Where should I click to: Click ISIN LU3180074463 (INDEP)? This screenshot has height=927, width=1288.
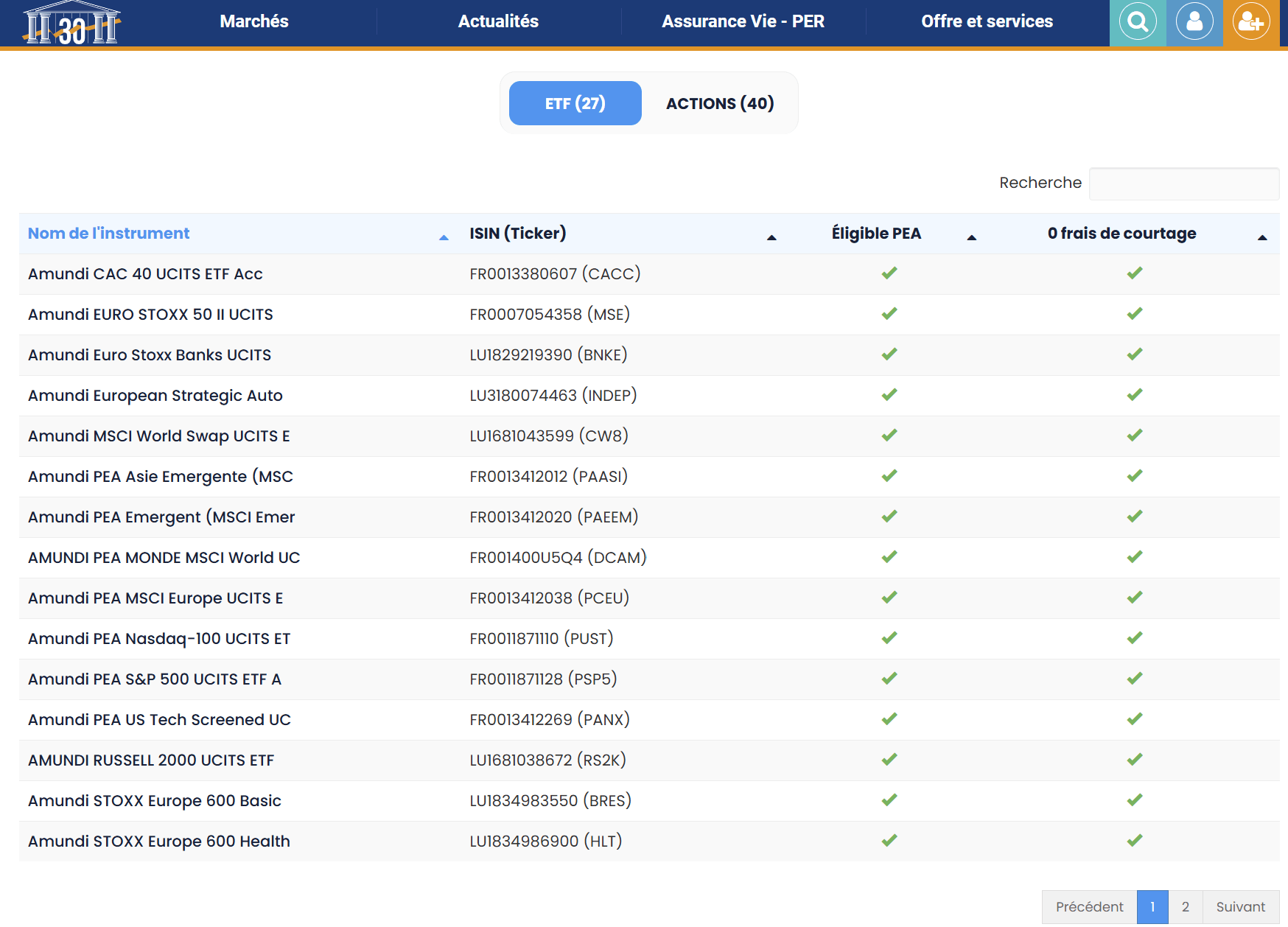tap(553, 396)
